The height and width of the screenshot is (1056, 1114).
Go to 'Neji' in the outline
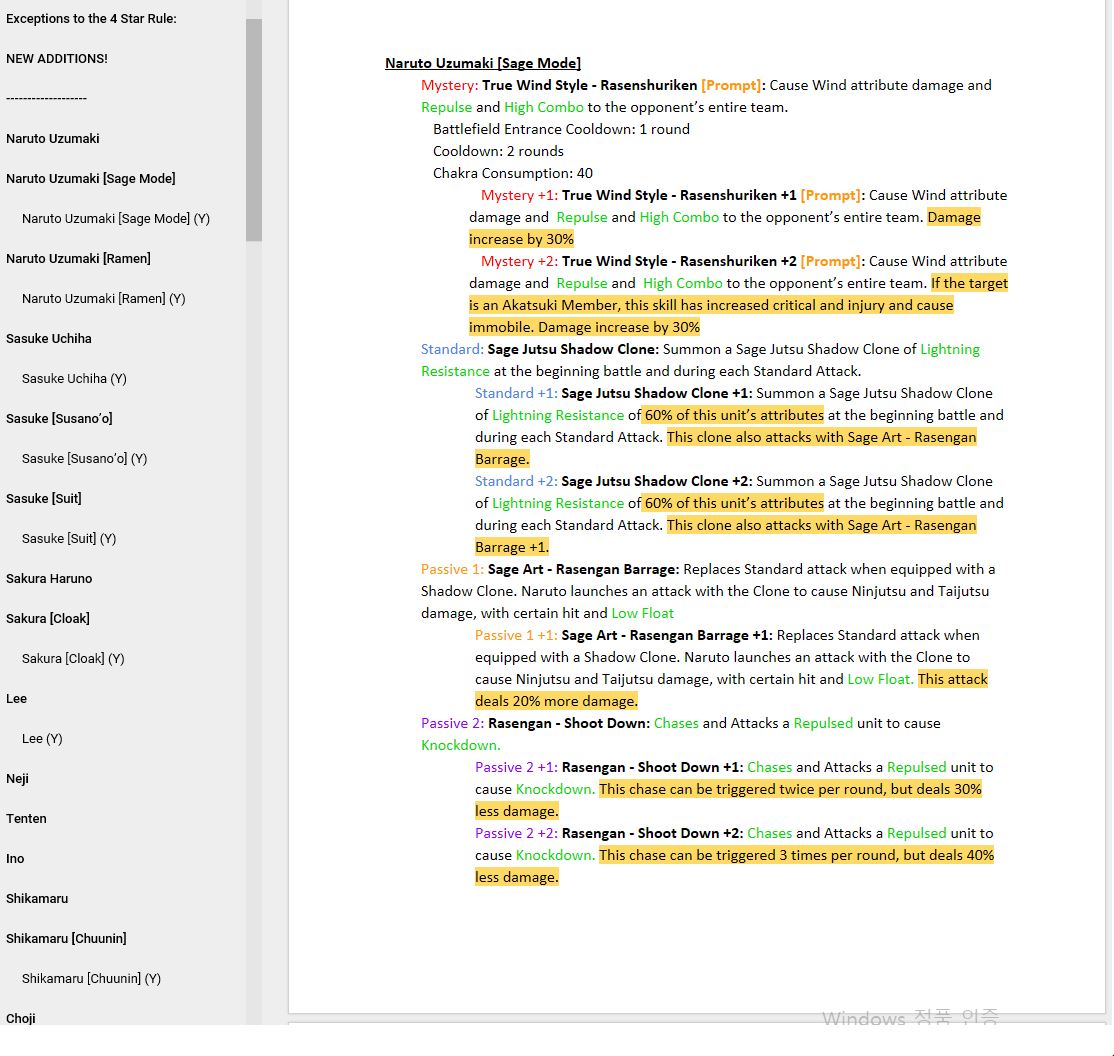17,779
